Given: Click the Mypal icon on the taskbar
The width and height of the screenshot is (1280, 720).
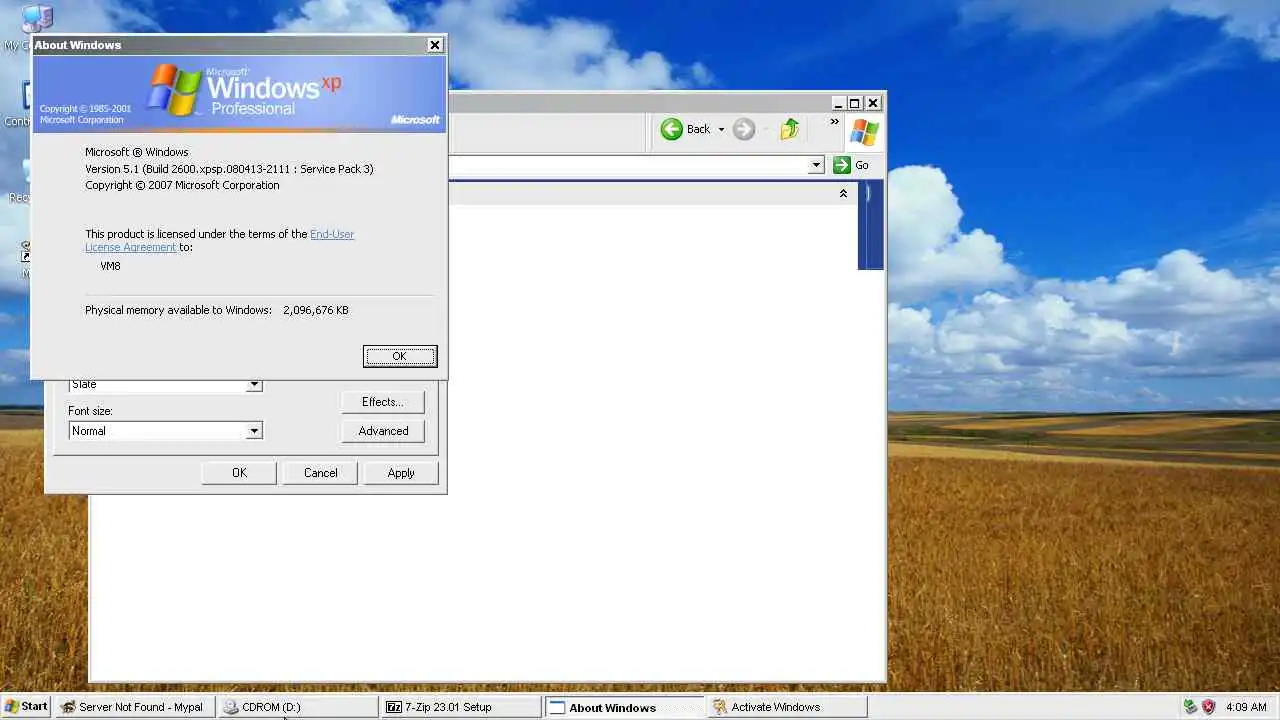Looking at the screenshot, I should tap(68, 707).
